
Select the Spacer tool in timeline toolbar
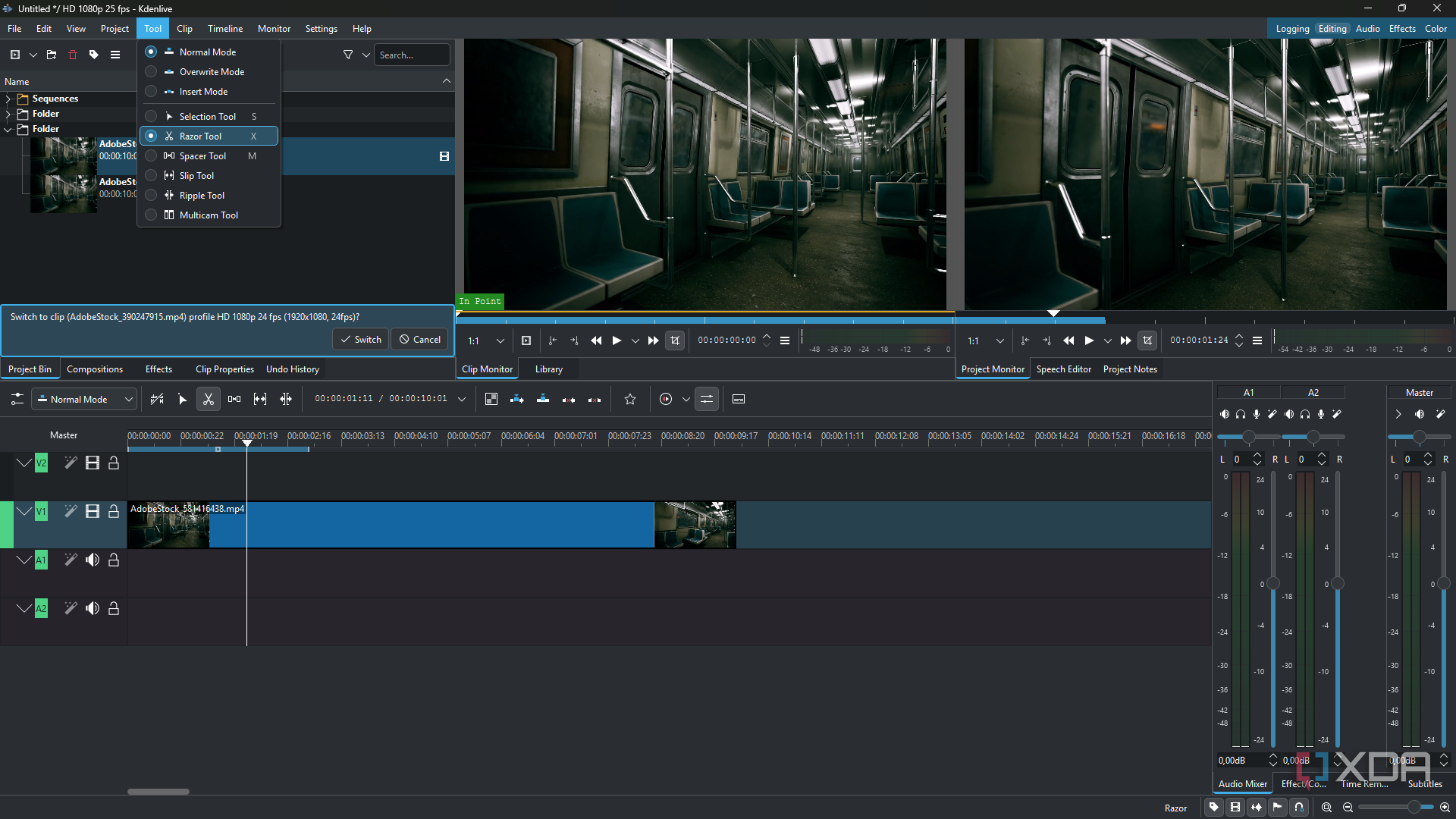pos(234,399)
